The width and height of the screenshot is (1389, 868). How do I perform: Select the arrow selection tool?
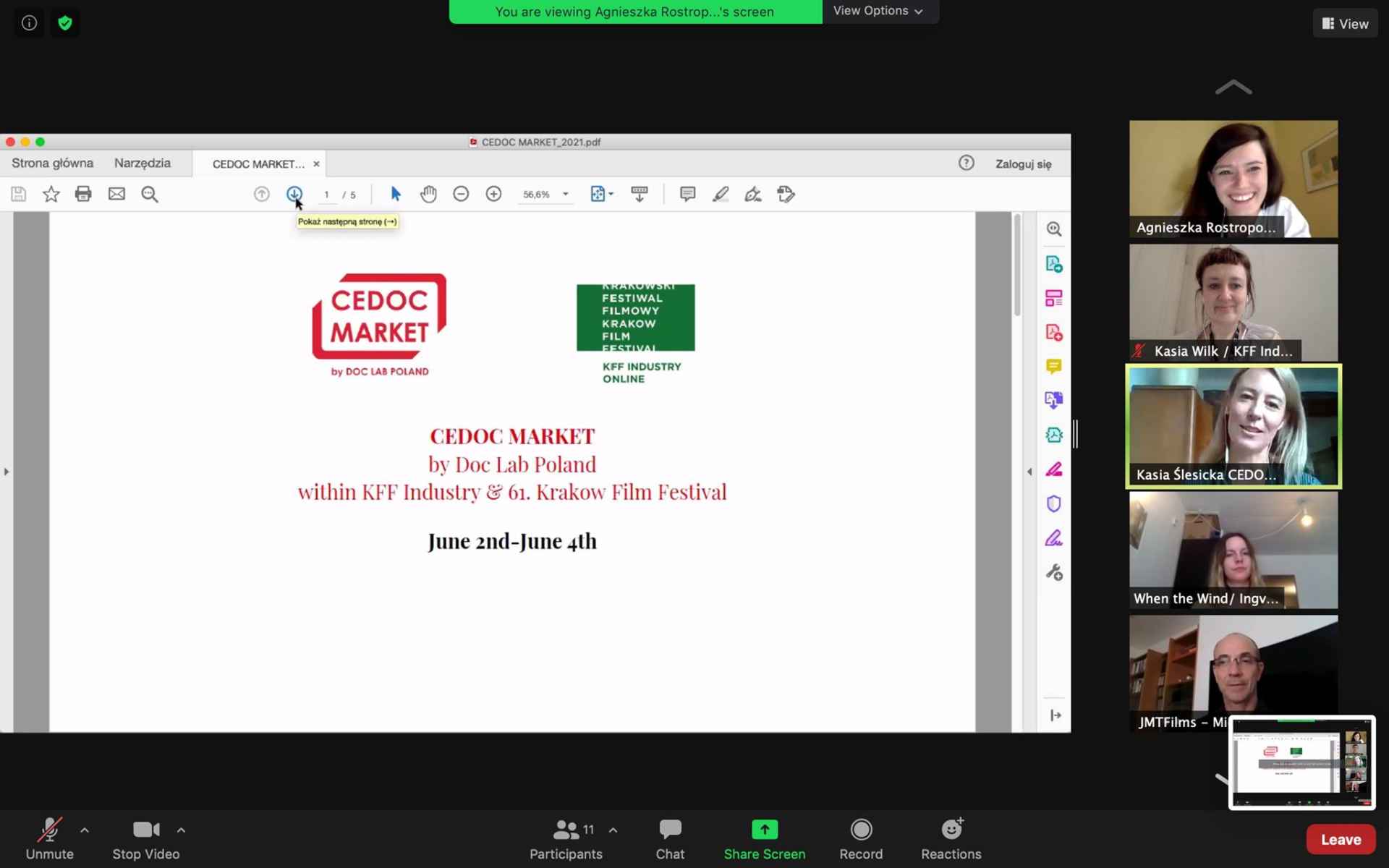tap(395, 194)
